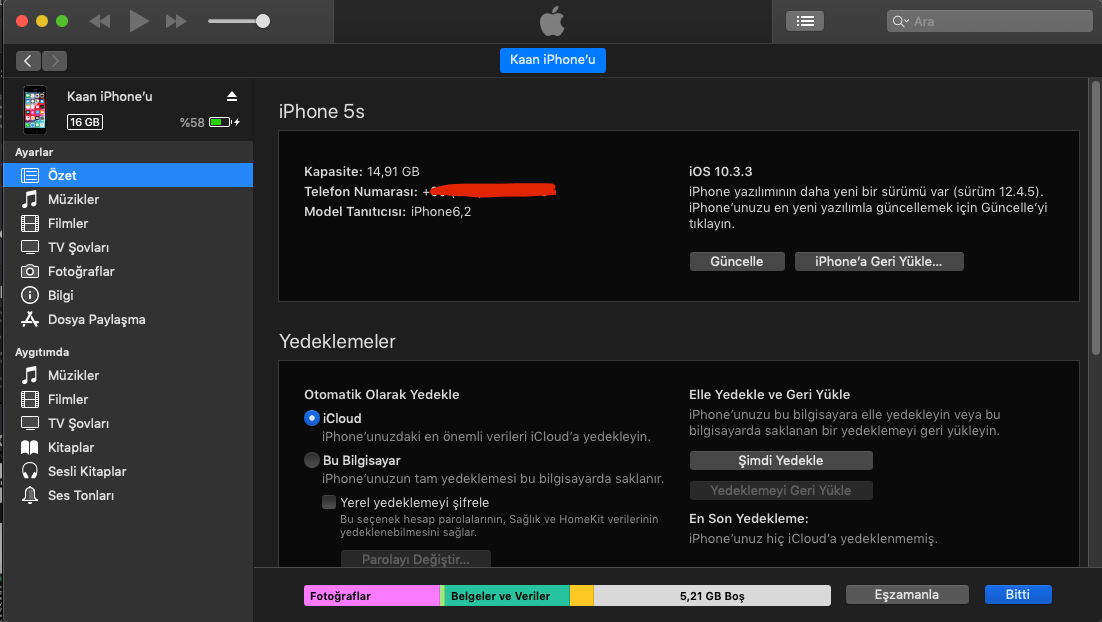The image size is (1102, 622).
Task: Click the Kitaplar book icon
Action: pyautogui.click(x=30, y=447)
